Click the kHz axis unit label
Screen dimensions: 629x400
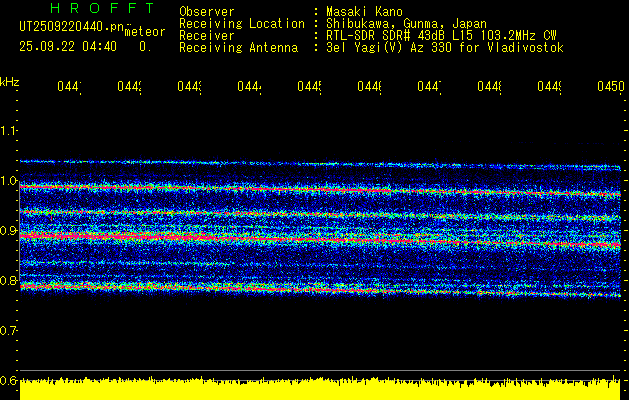(10, 80)
